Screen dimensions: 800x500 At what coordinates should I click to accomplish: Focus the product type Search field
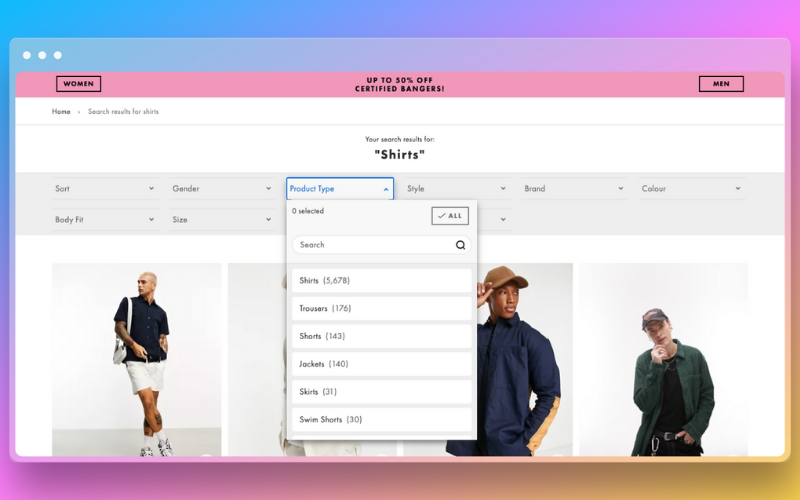(x=382, y=245)
